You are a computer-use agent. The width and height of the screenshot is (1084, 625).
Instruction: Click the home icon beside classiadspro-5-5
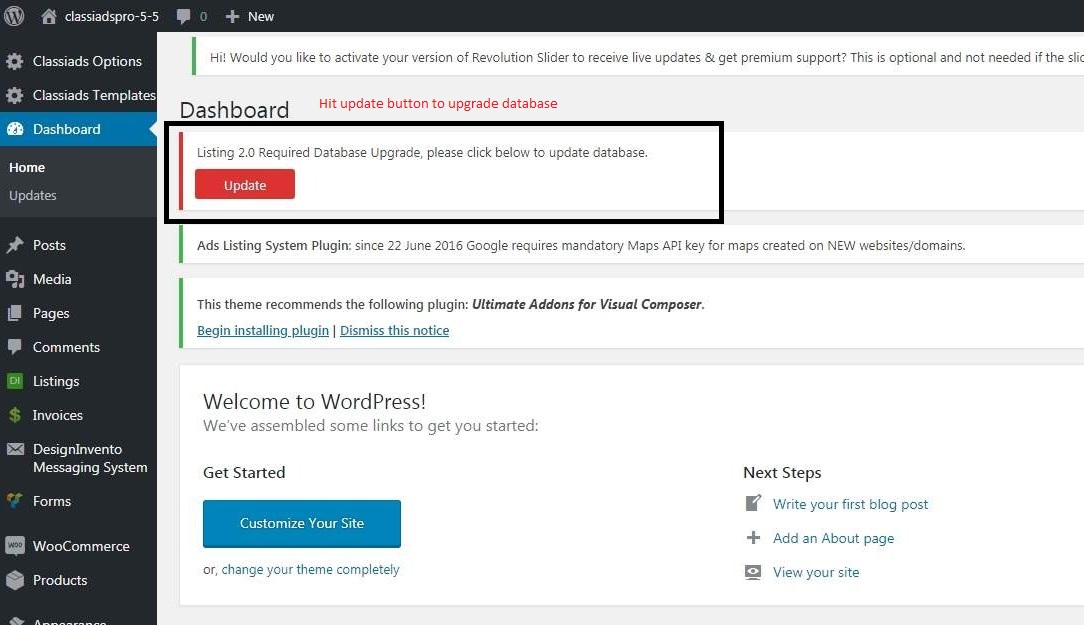click(48, 16)
